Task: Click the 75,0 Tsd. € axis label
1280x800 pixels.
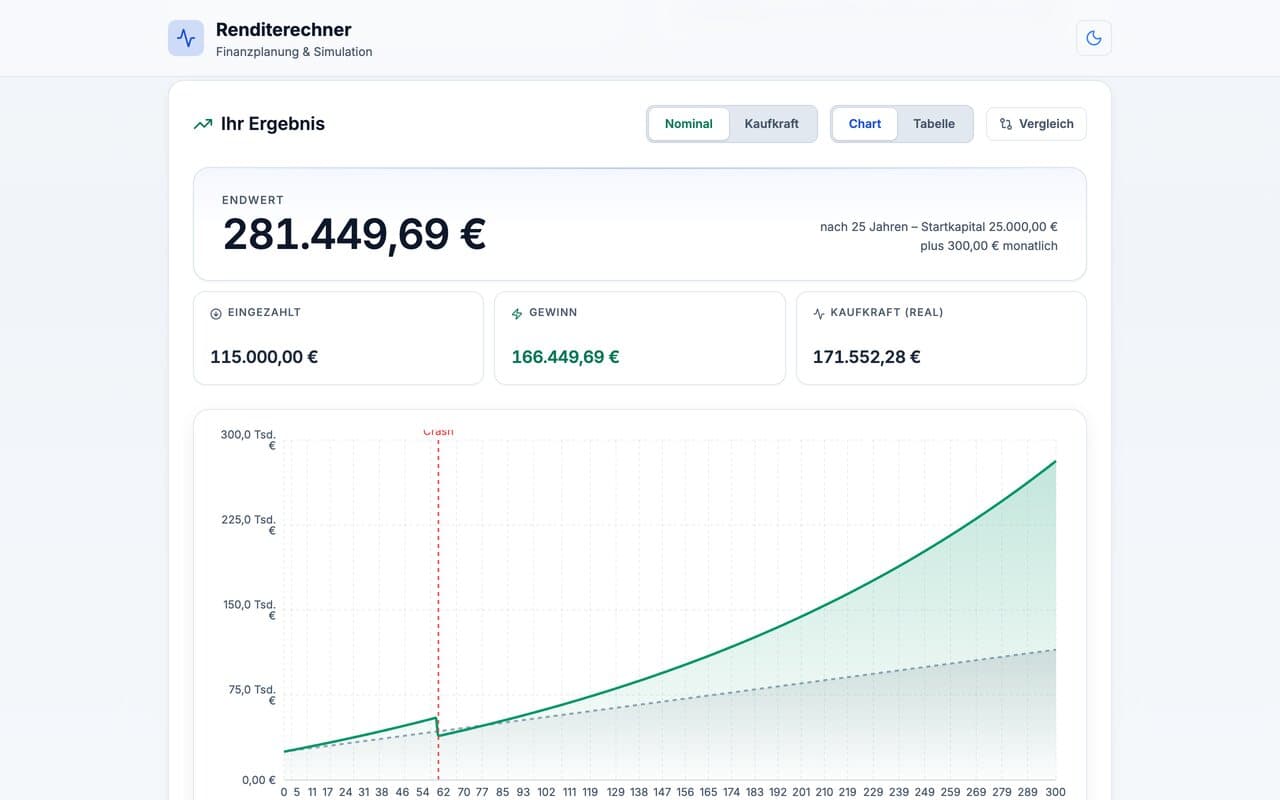Action: pyautogui.click(x=252, y=695)
